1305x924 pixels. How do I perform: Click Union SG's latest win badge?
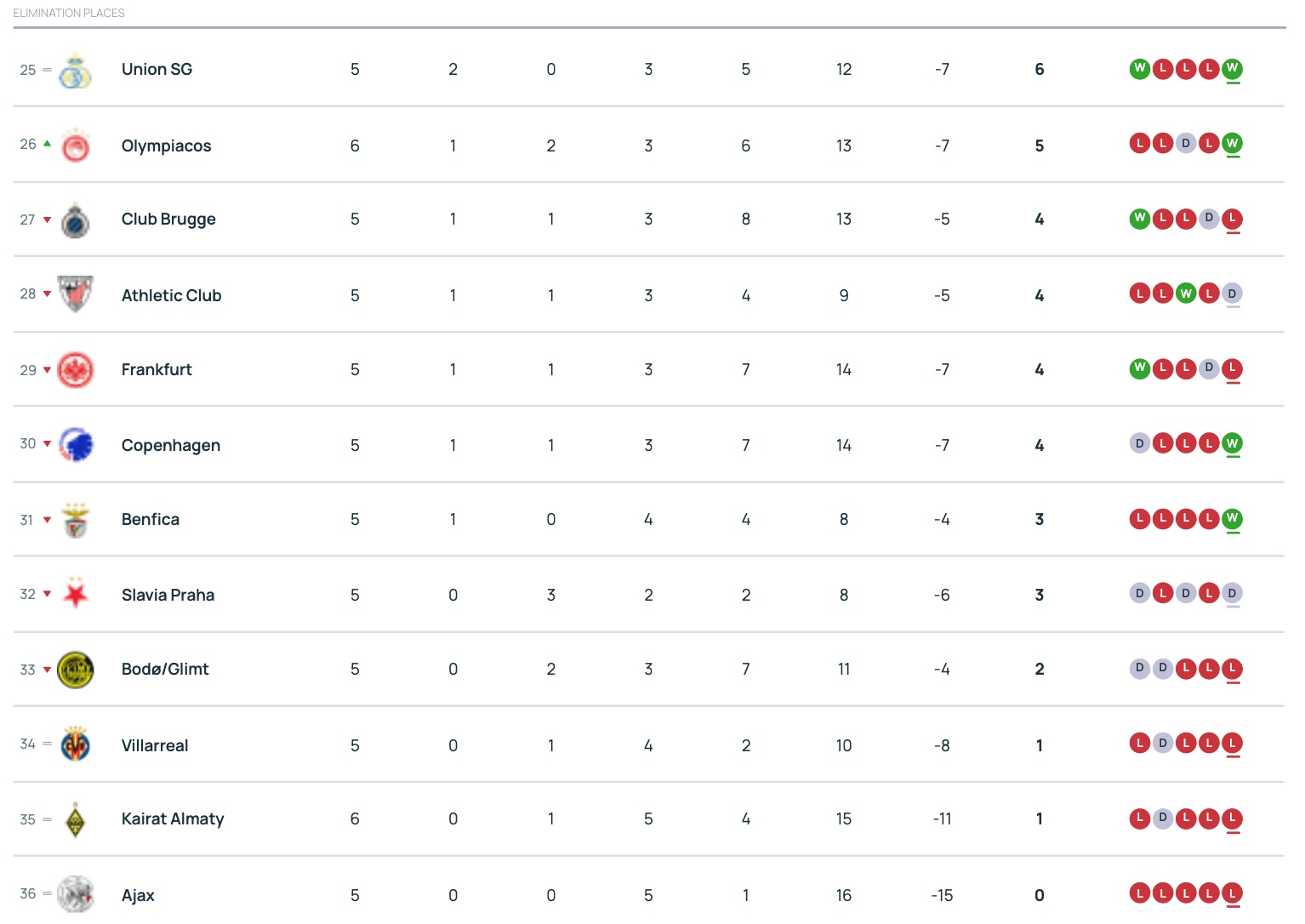(x=1232, y=69)
